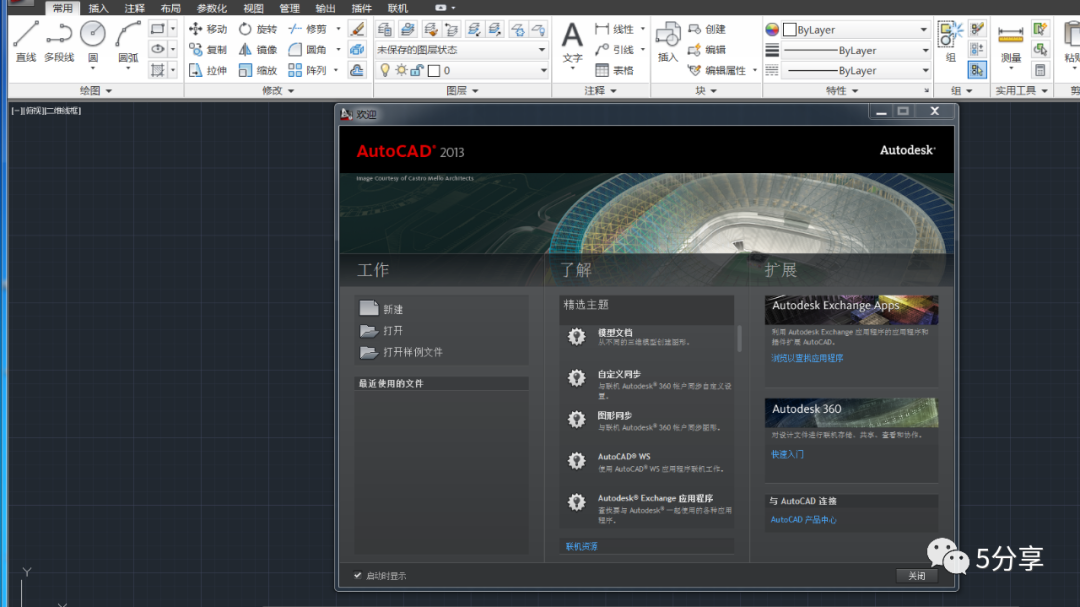Activate the 旋转 rotate tool

tap(258, 29)
